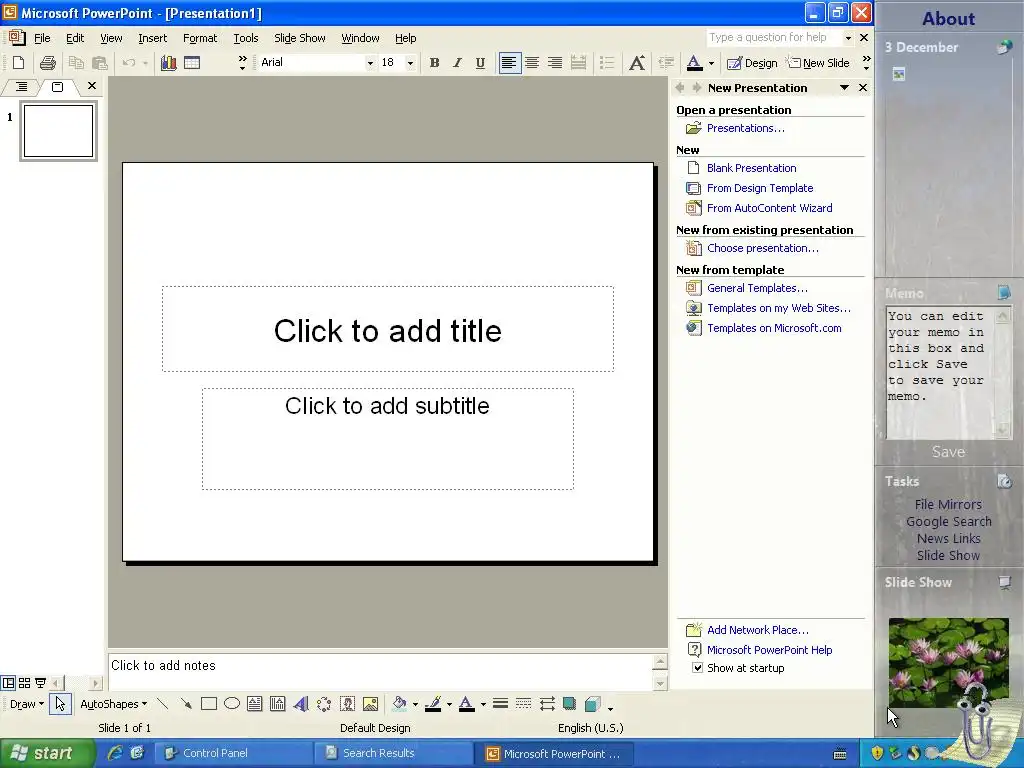Expand the Draw menu
This screenshot has height=768, width=1024.
(x=27, y=704)
